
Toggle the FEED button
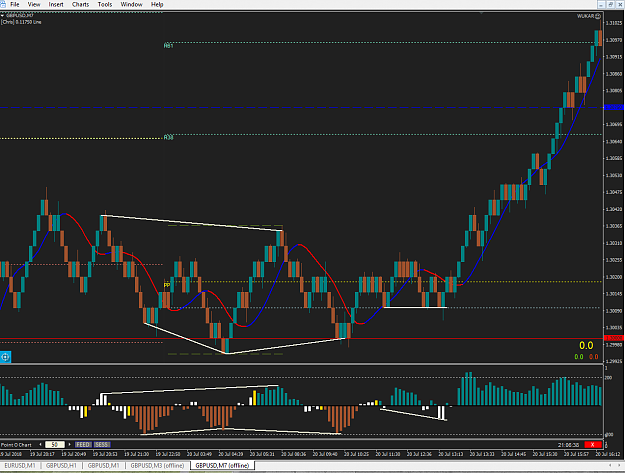(x=83, y=444)
